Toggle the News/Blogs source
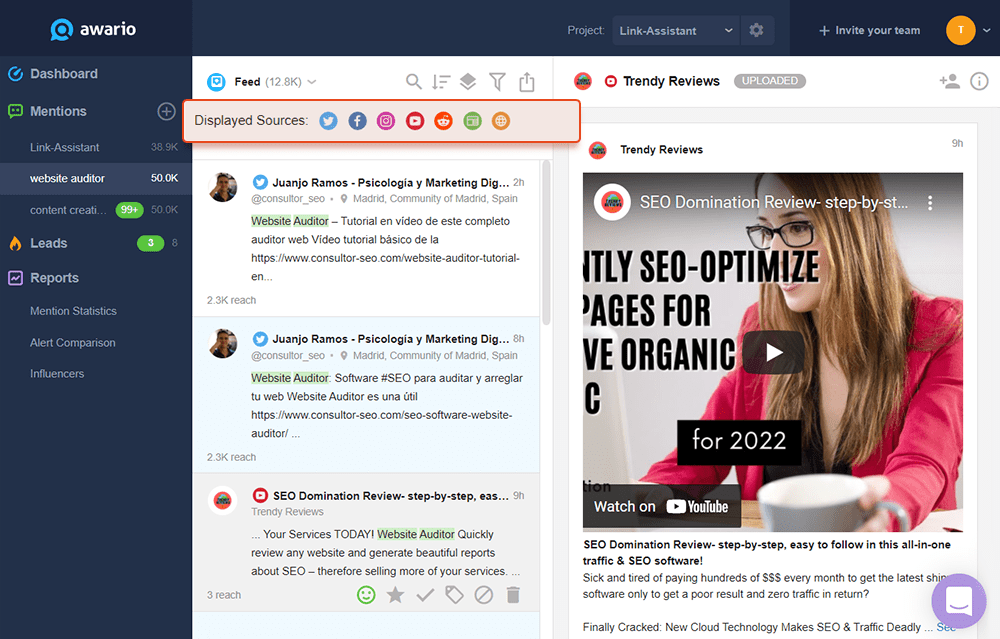The height and width of the screenshot is (639, 1000). tap(472, 121)
